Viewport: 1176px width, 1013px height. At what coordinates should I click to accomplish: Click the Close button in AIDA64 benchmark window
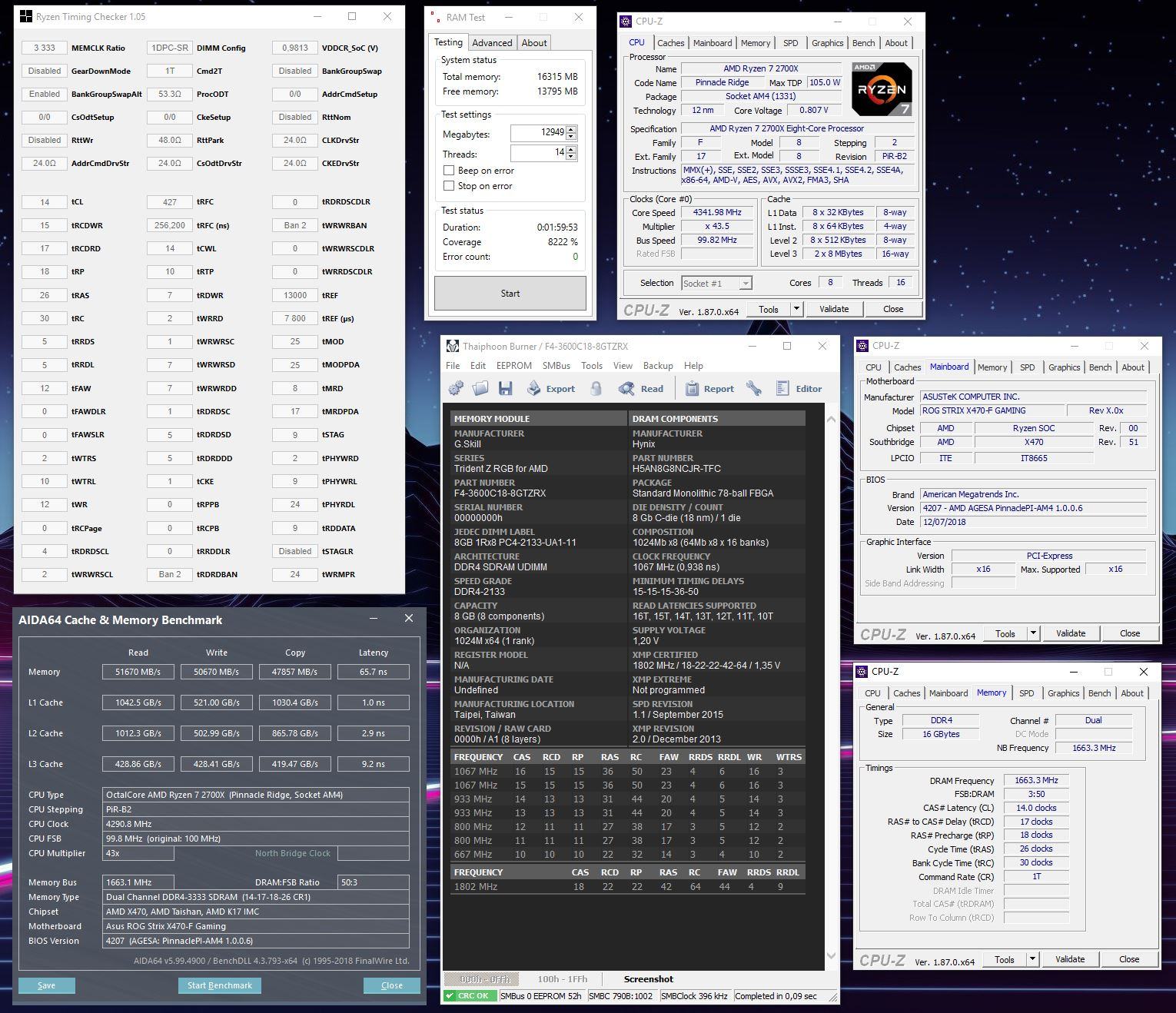(392, 985)
